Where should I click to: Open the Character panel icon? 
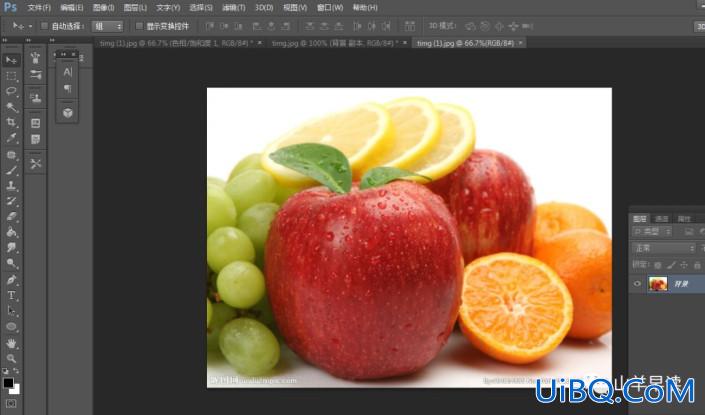coord(67,72)
